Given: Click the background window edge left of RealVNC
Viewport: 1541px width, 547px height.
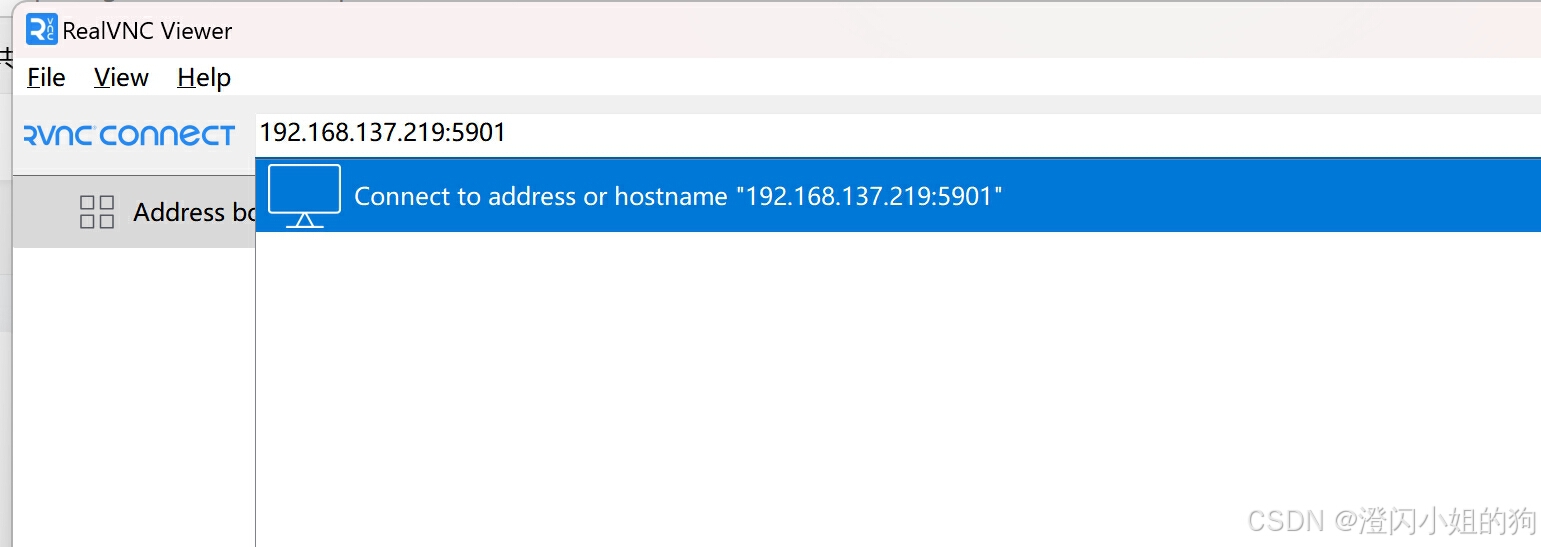Looking at the screenshot, I should [x=5, y=300].
